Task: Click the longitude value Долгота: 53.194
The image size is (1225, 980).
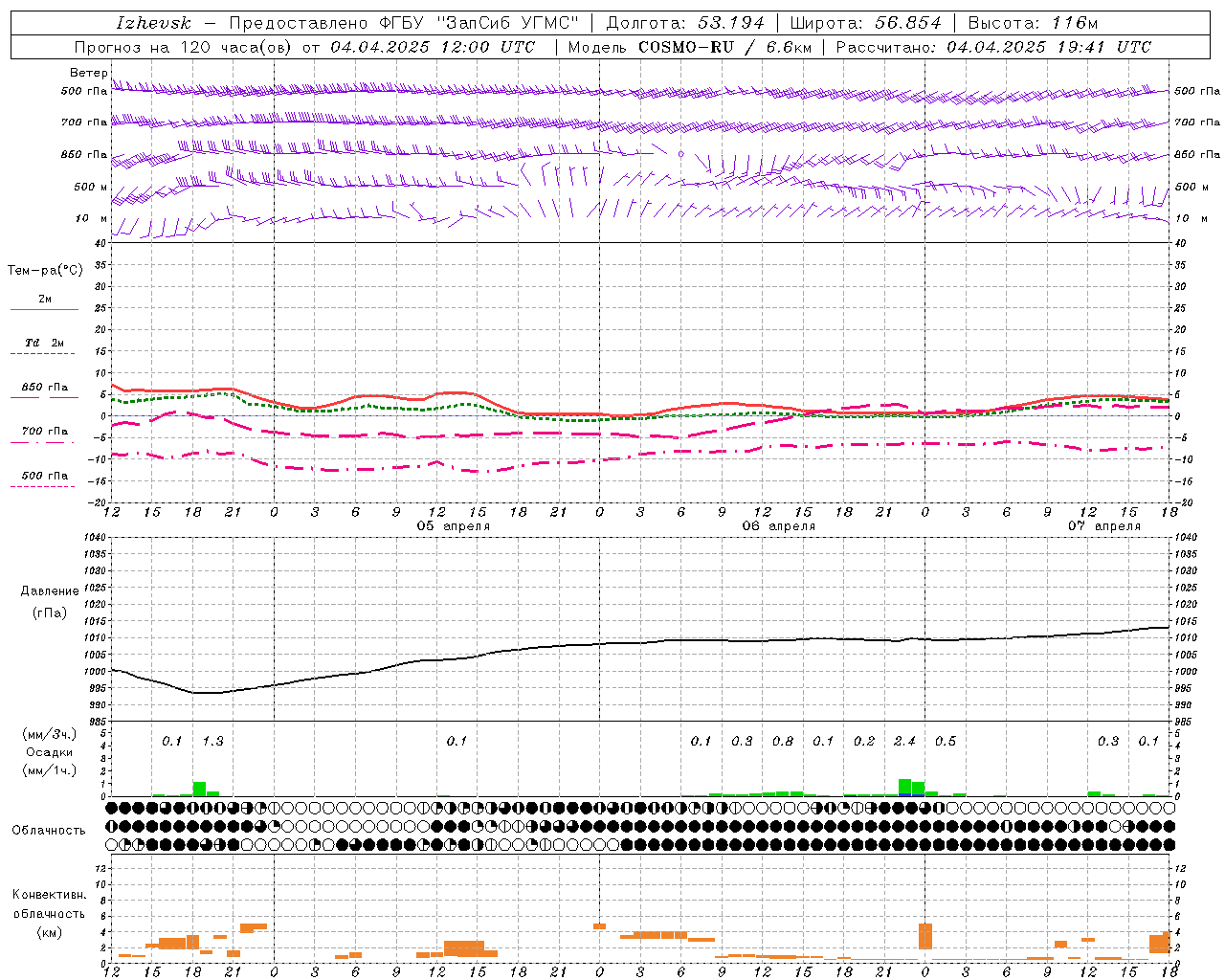Action: pyautogui.click(x=685, y=23)
